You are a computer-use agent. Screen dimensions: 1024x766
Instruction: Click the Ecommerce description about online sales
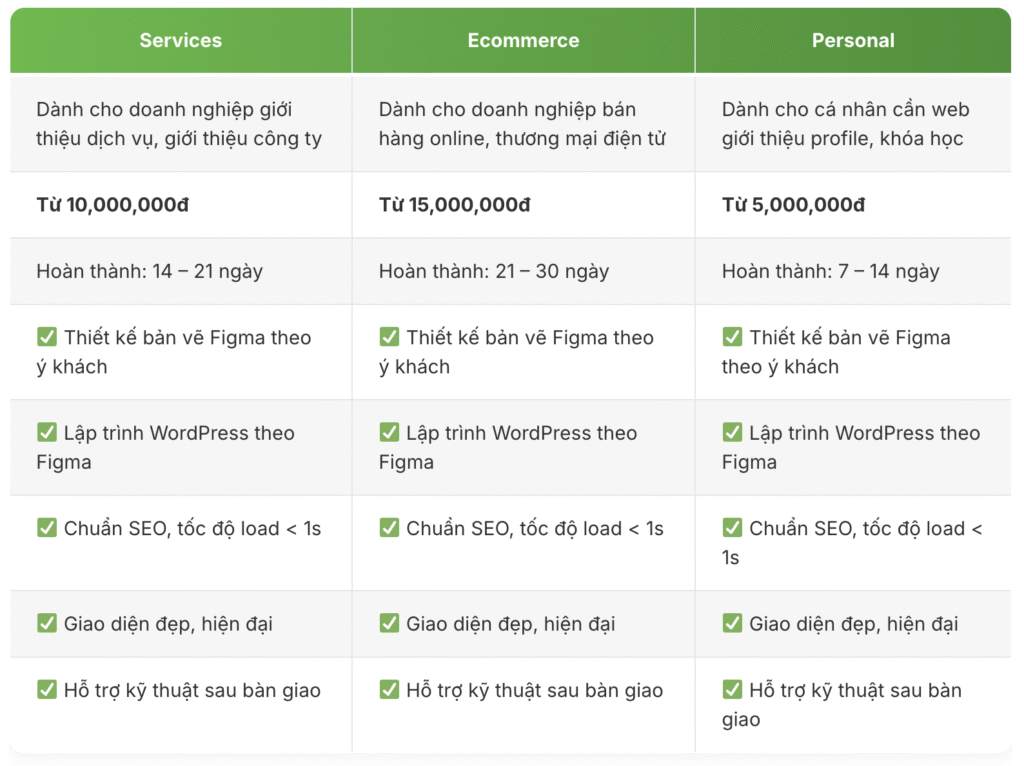tap(522, 124)
